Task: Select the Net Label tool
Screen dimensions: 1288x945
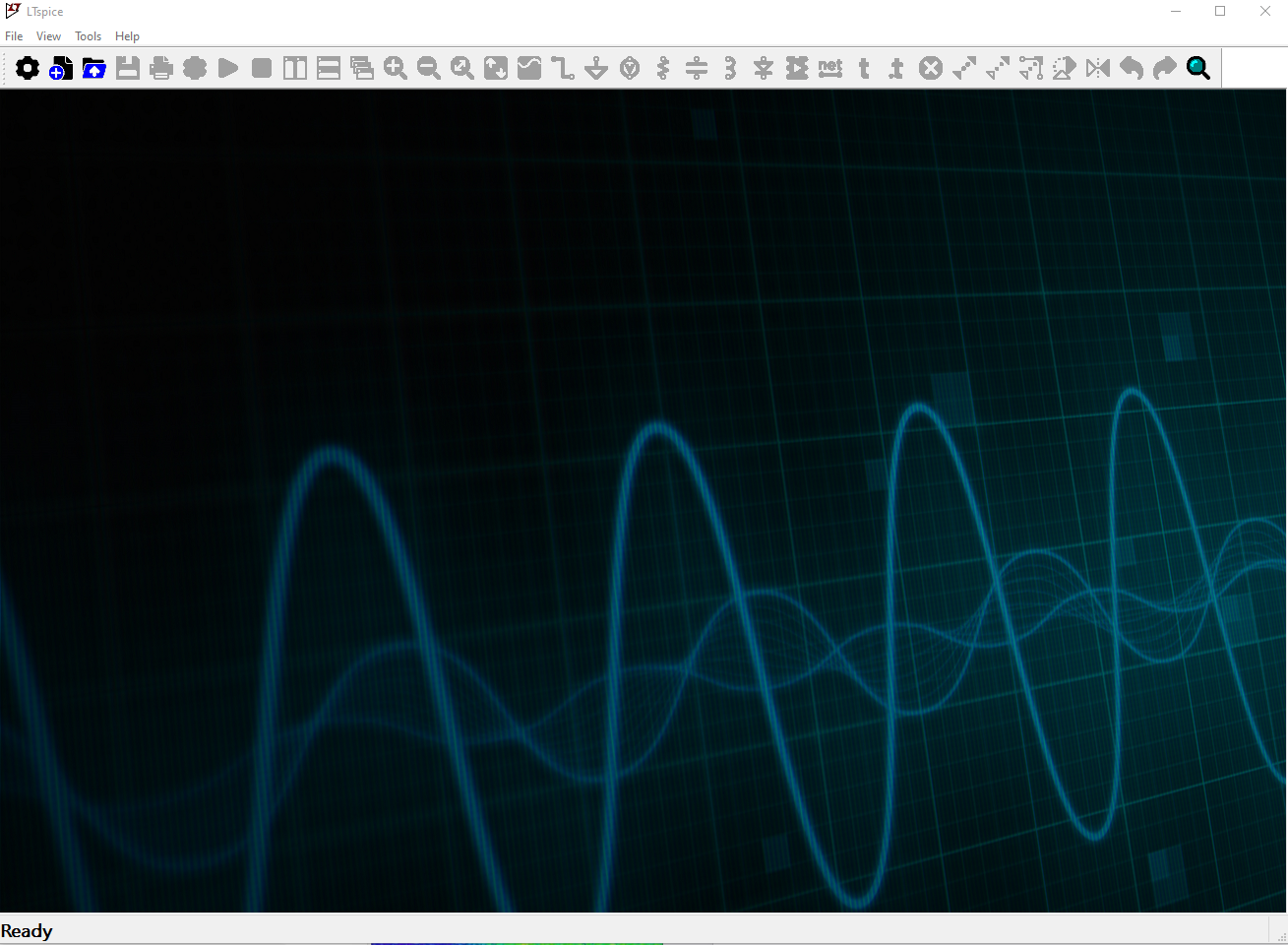Action: (x=830, y=68)
